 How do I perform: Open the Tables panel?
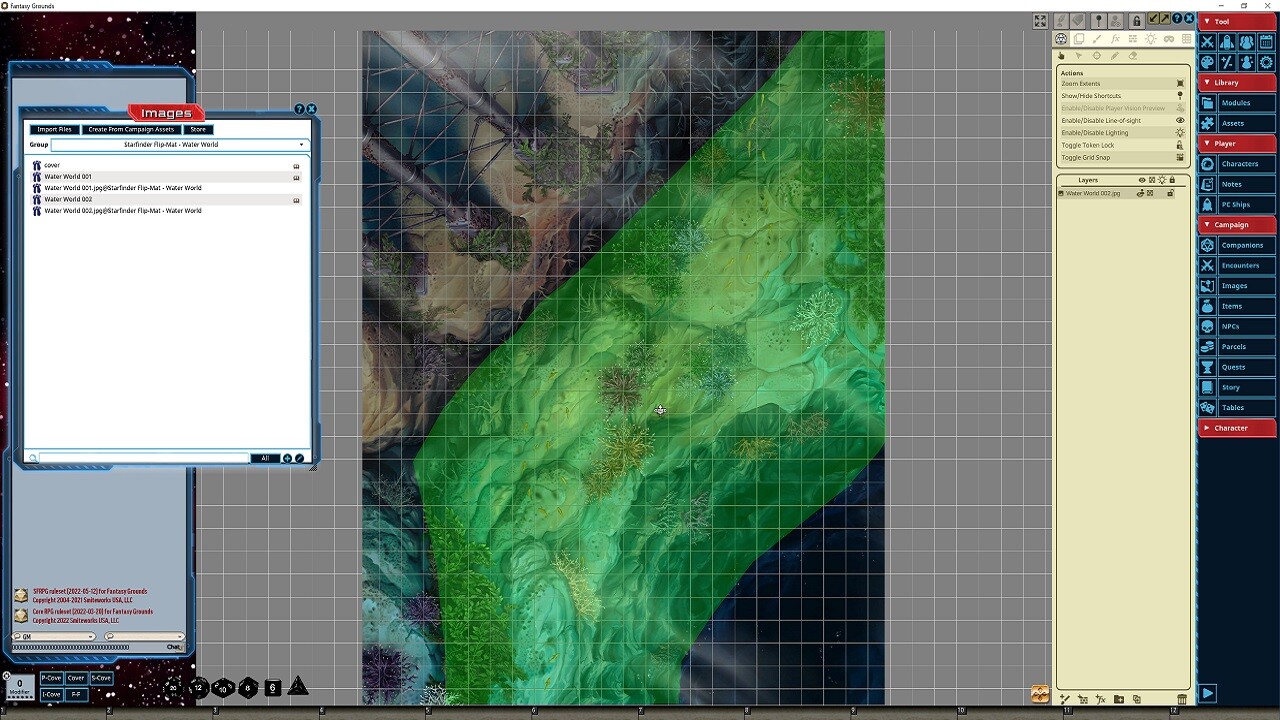[1240, 407]
